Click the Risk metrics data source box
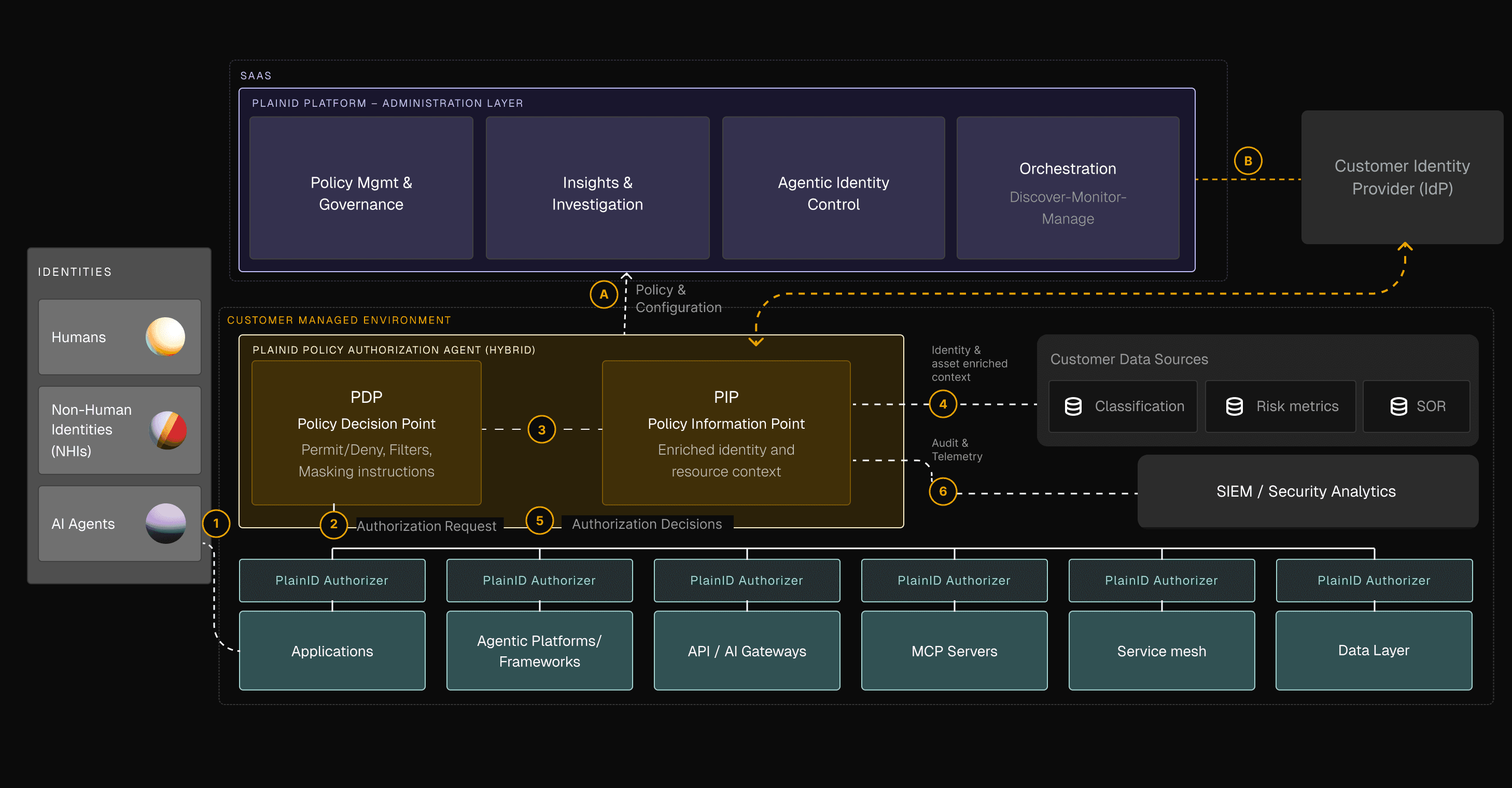1512x788 pixels. [1280, 406]
